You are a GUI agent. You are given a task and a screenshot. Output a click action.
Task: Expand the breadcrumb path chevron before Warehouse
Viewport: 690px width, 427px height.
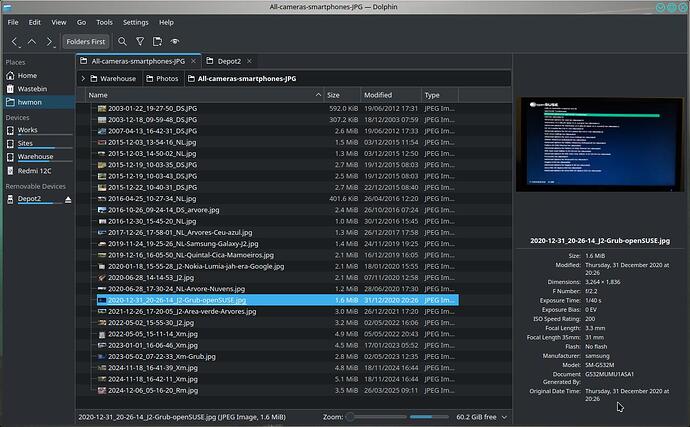point(84,78)
